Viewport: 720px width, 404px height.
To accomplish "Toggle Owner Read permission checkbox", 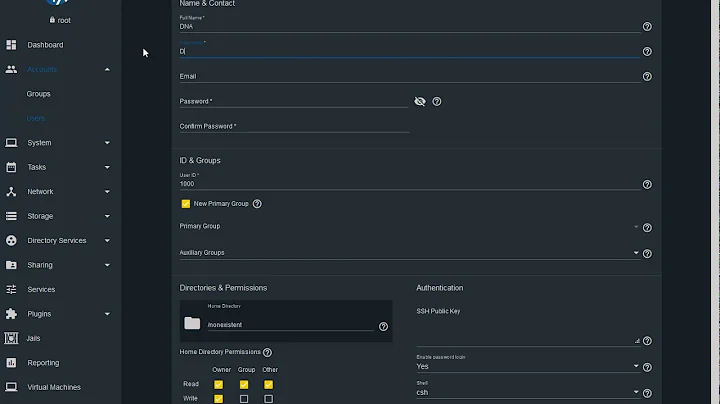I will pos(219,384).
